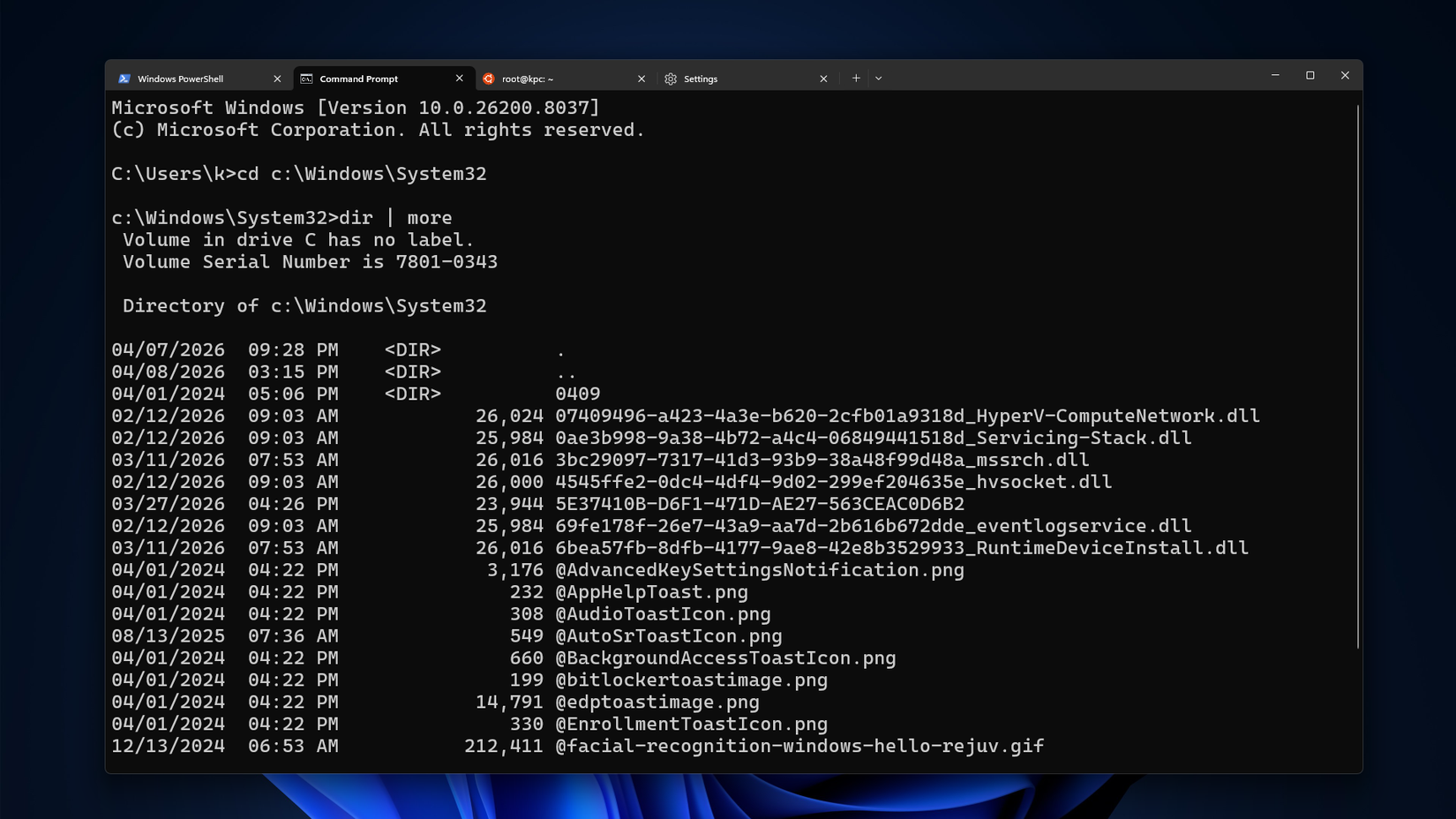Image resolution: width=1456 pixels, height=819 pixels.
Task: Click the Ubuntu logo tab icon
Action: click(488, 79)
